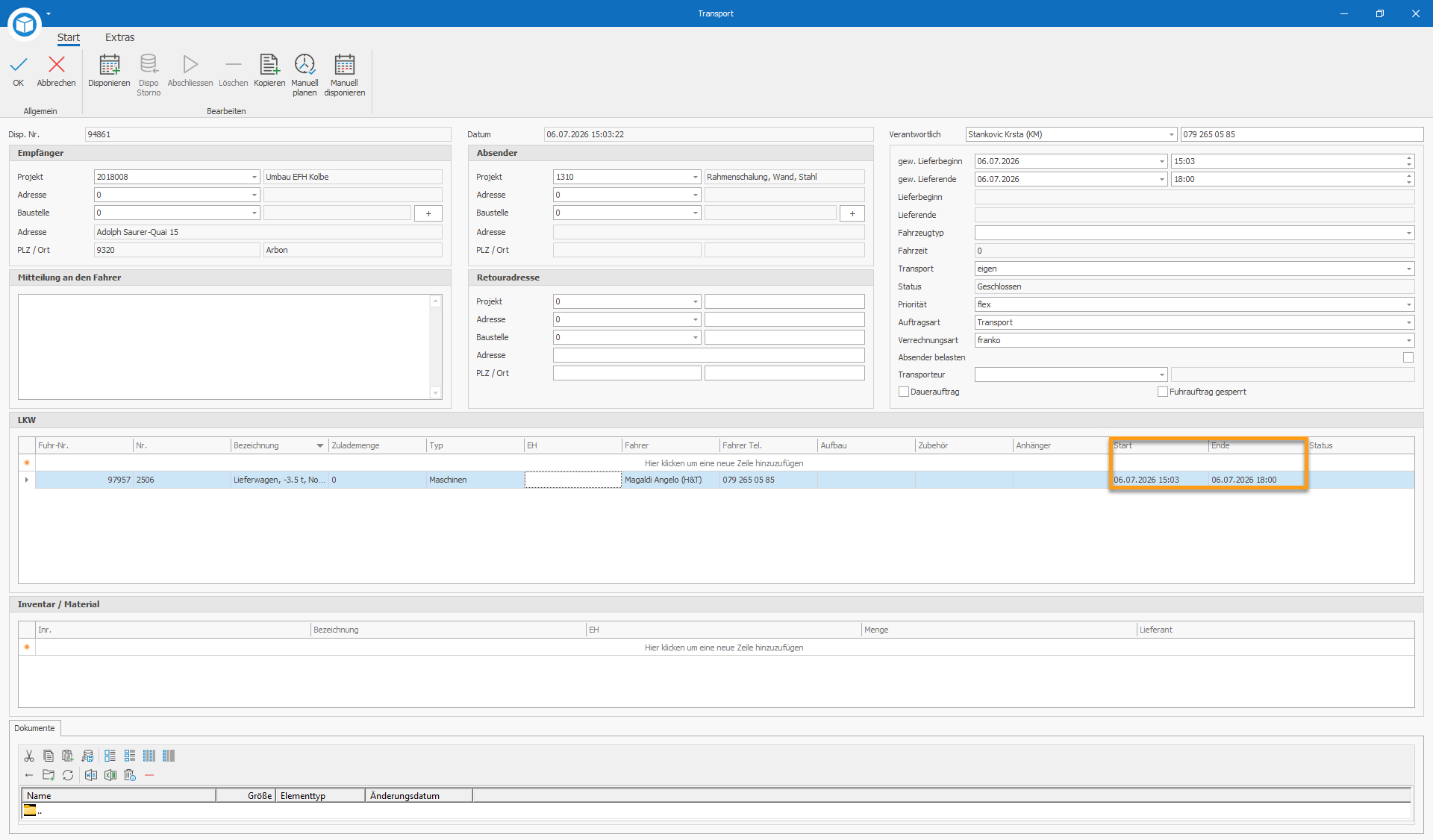Click the Excel document icon in Dokumente

click(x=110, y=775)
